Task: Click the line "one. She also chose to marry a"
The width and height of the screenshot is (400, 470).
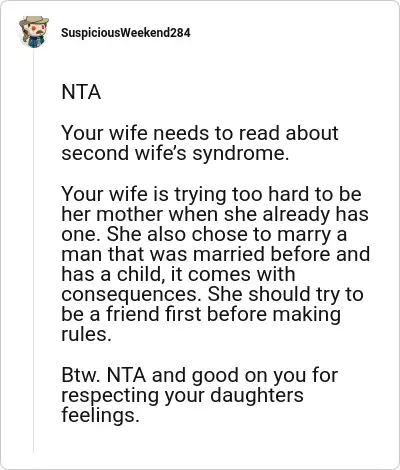Action: pos(204,234)
